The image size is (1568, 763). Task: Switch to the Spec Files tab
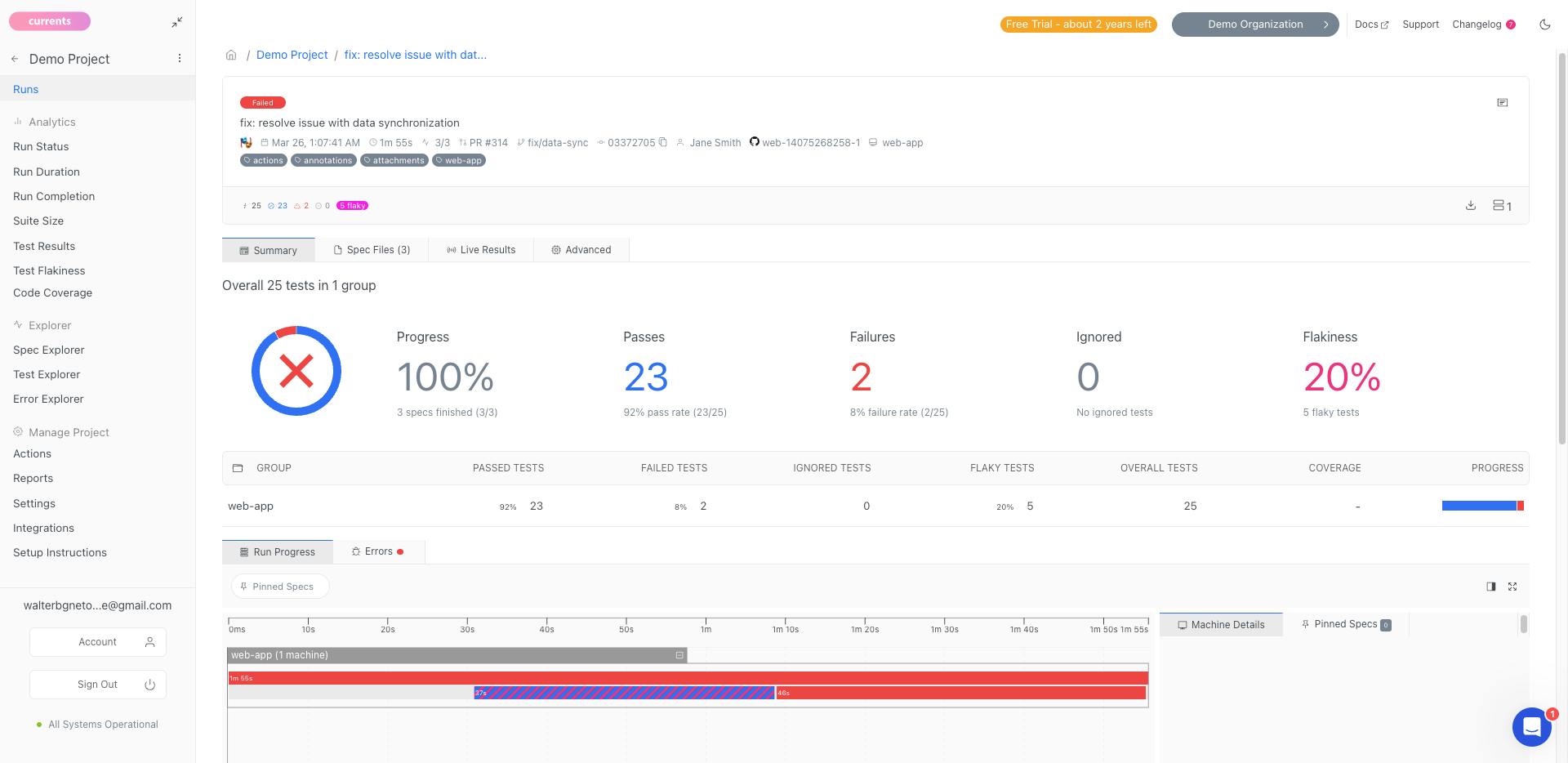point(372,250)
